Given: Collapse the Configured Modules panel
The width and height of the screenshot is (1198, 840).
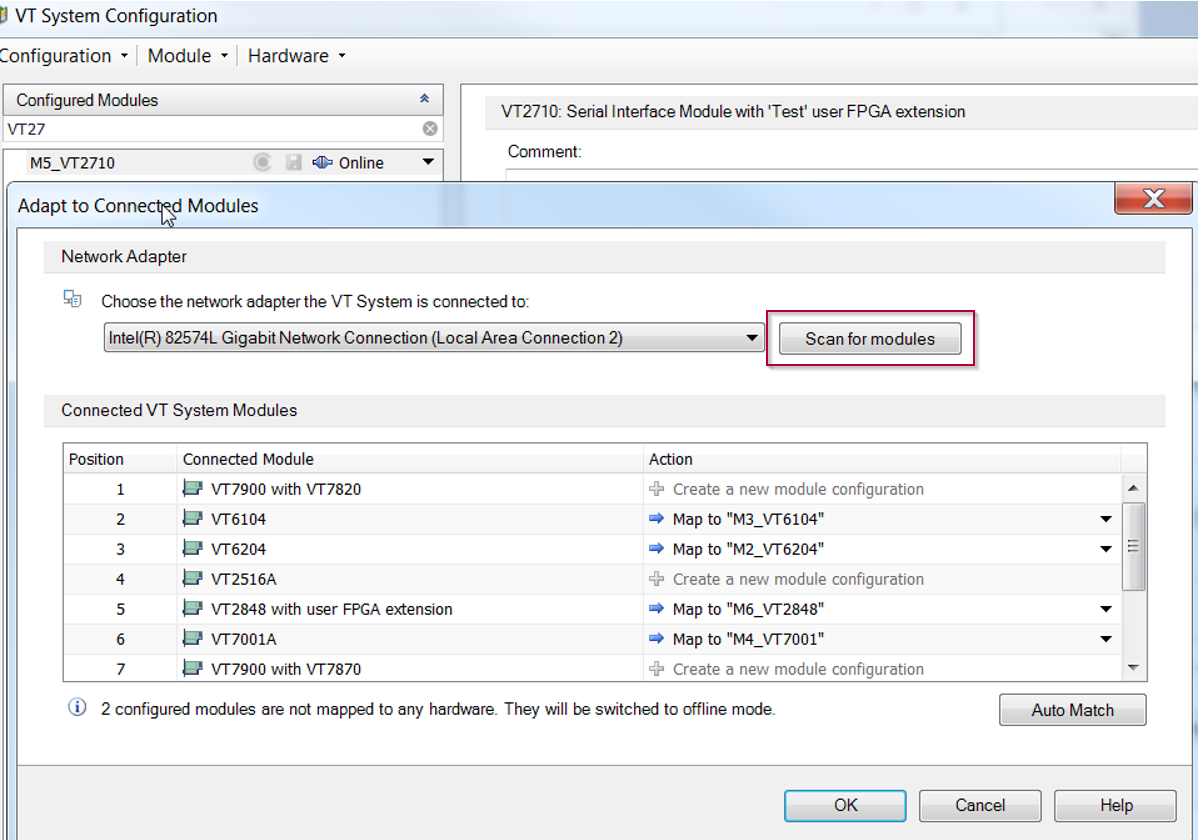Looking at the screenshot, I should point(424,100).
